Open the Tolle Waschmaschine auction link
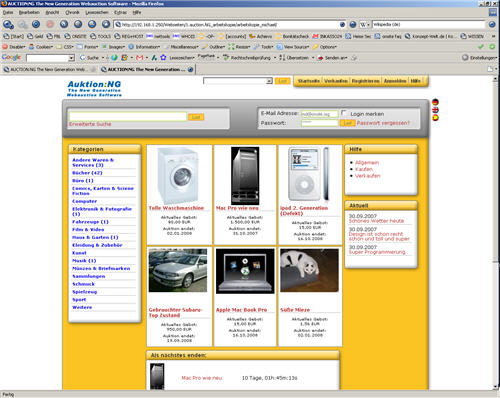This screenshot has width=500, height=398. click(176, 208)
